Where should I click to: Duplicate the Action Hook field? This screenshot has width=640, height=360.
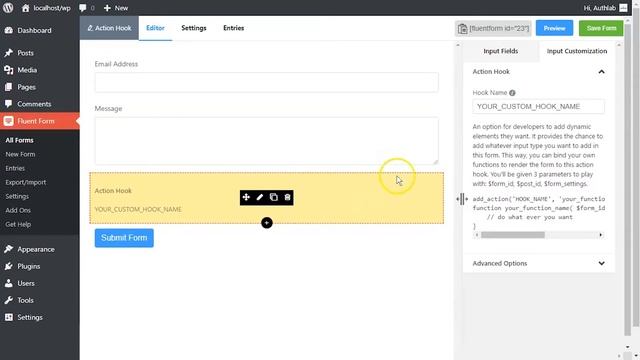point(273,198)
